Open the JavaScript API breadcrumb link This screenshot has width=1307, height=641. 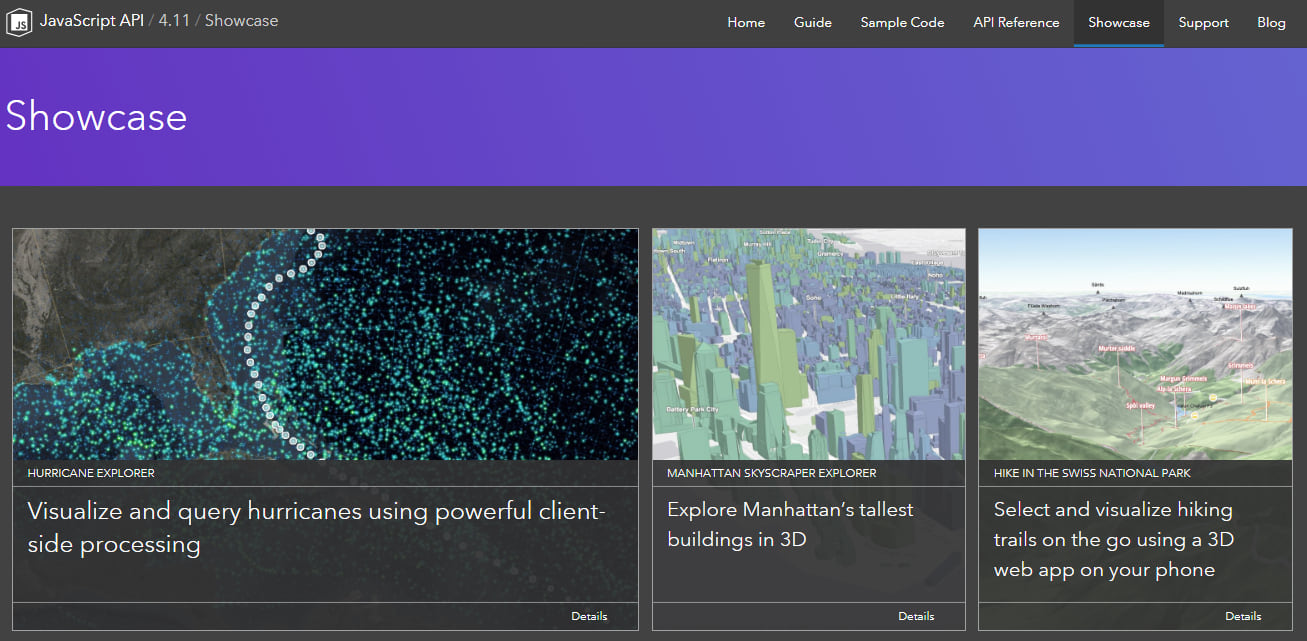[x=92, y=21]
